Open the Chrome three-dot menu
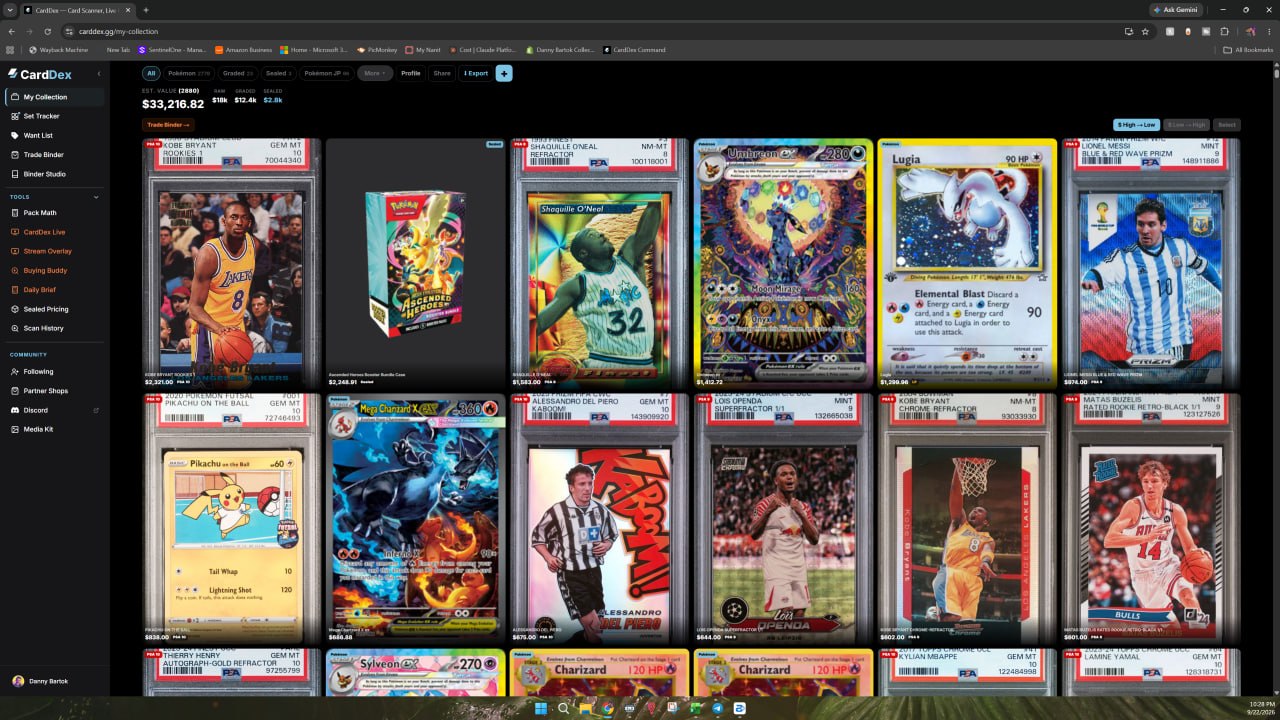This screenshot has height=720, width=1280. [x=1269, y=31]
